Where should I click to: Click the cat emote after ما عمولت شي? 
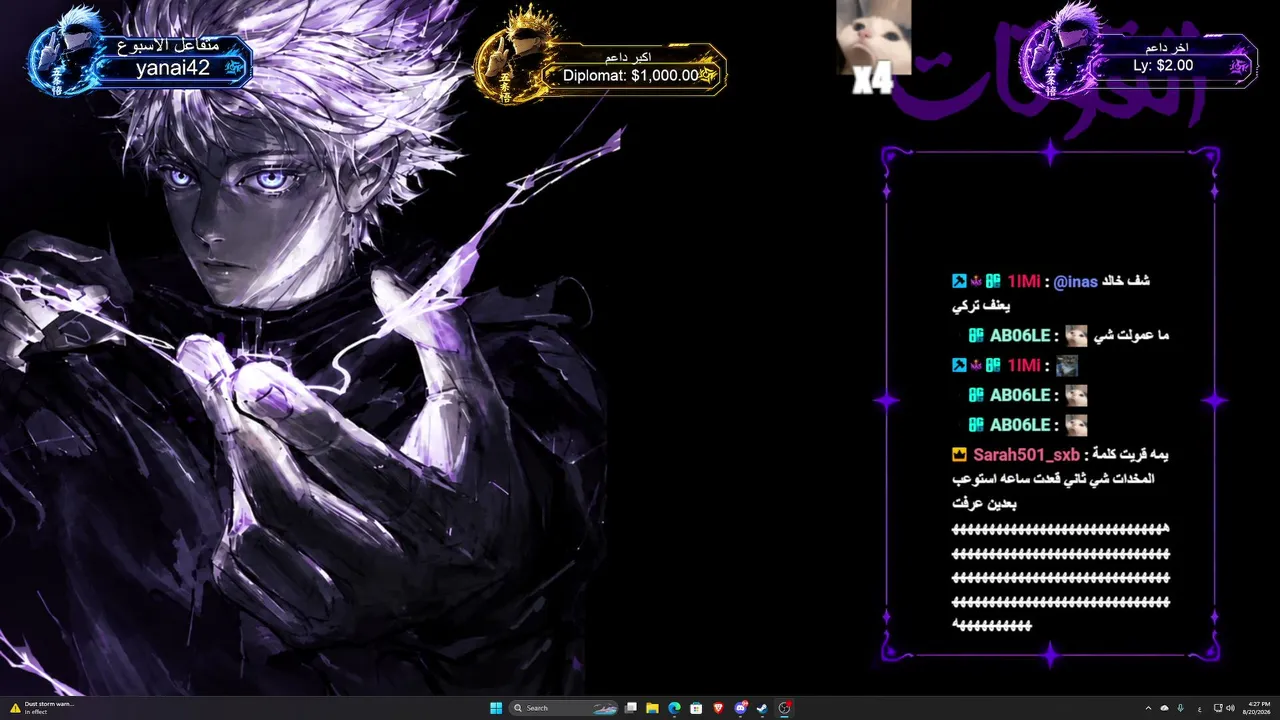click(1076, 336)
